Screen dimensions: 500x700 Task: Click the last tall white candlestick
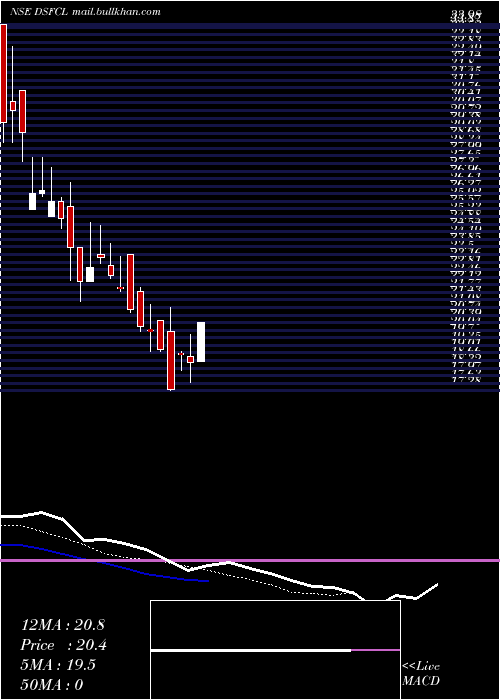pyautogui.click(x=201, y=342)
